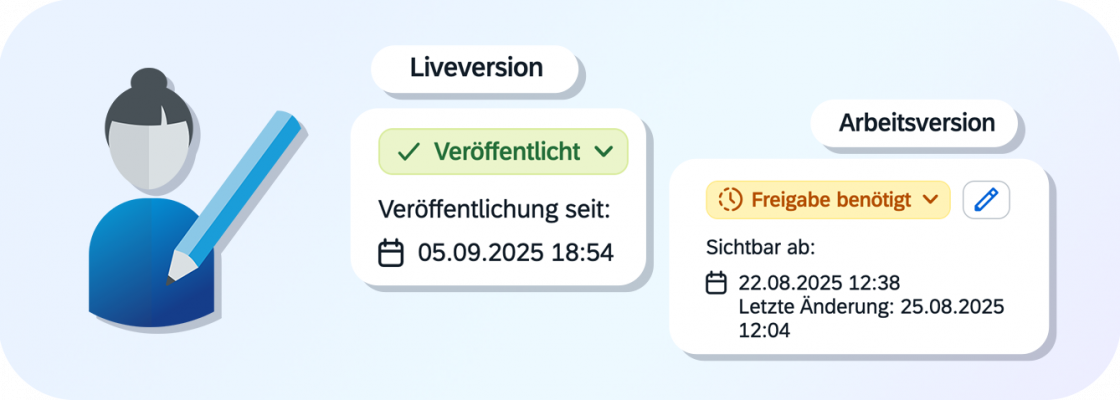Click the dashed clock icon in Freigabe badge
Screen dimensions: 1120x400
tap(731, 200)
